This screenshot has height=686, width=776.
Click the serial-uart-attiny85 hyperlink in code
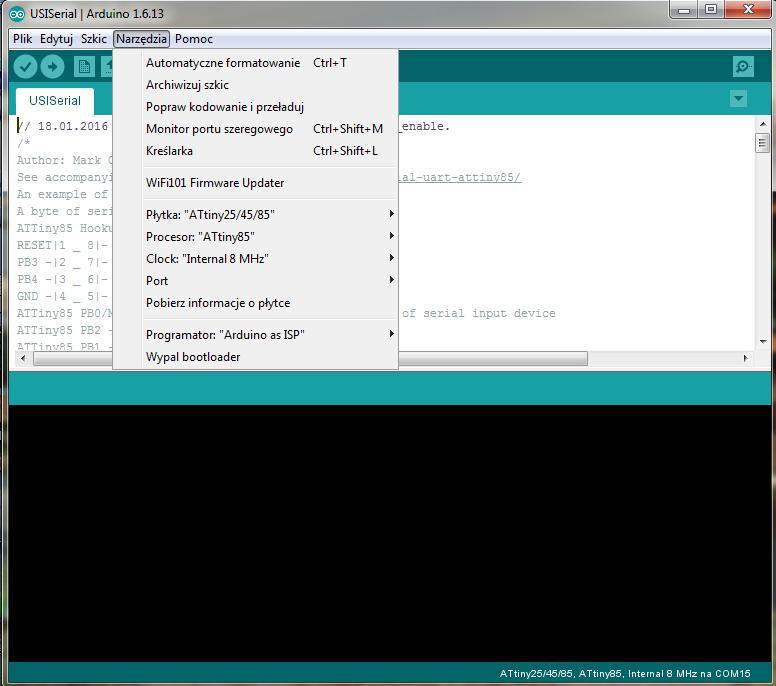click(460, 177)
